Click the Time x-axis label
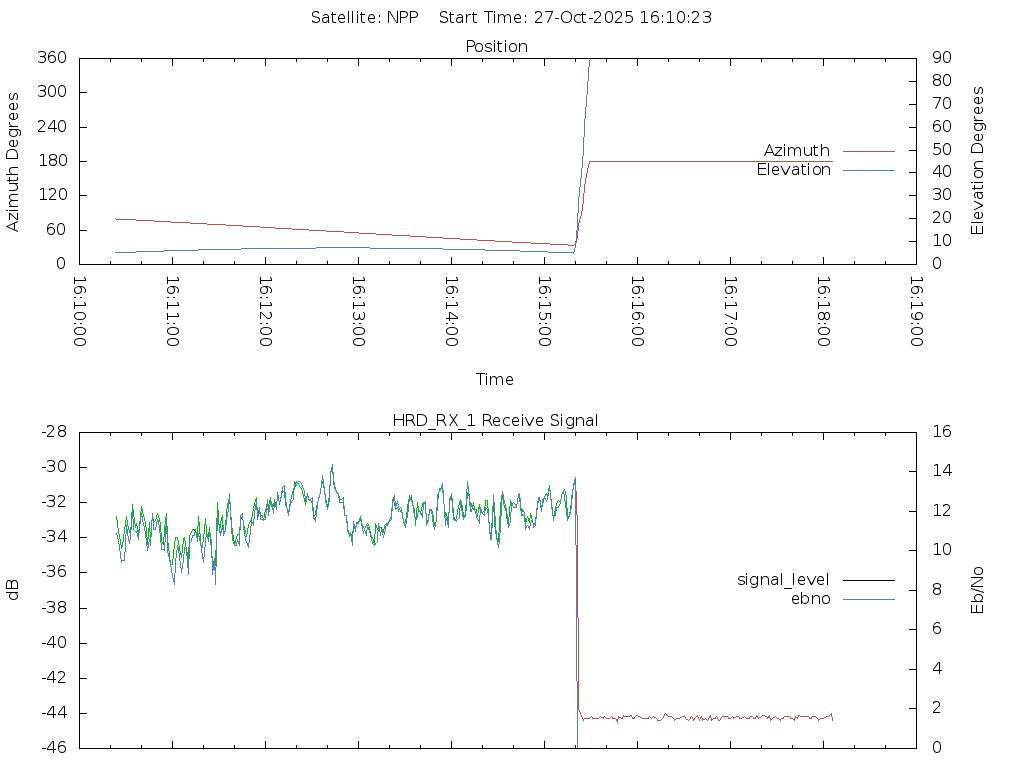The image size is (1024, 768). [x=495, y=380]
